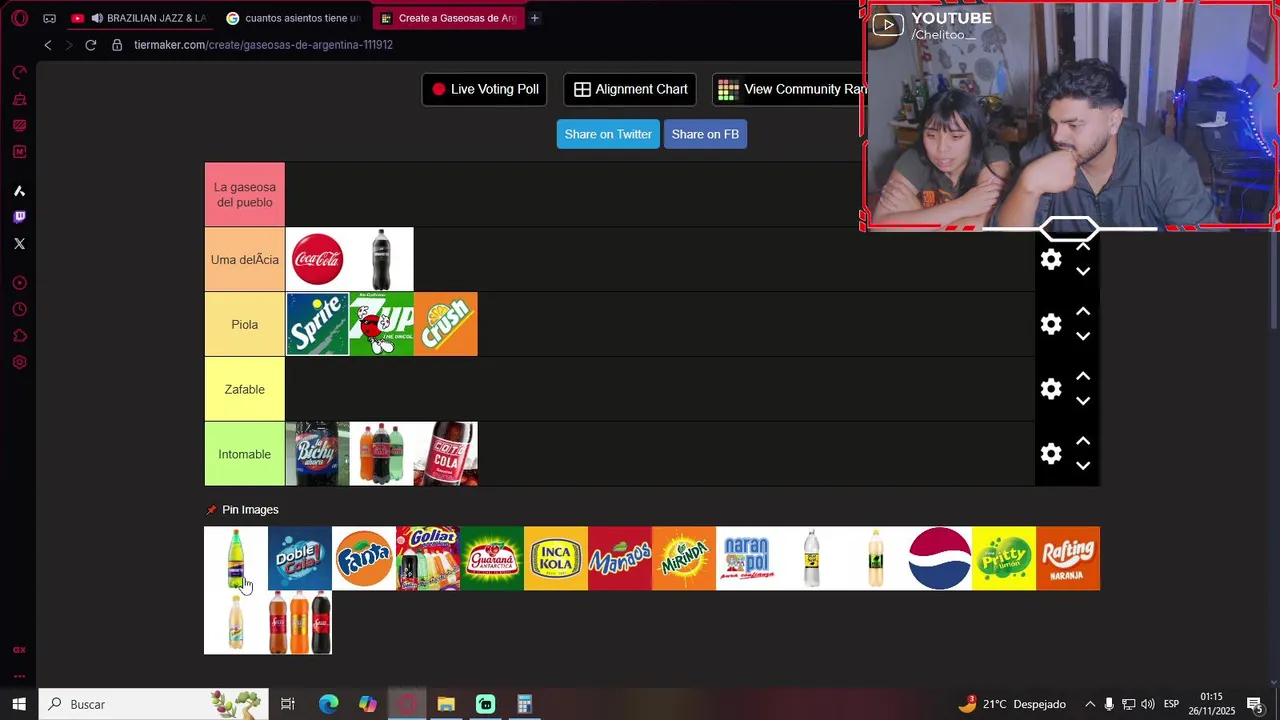Click the Intomable tier label
The height and width of the screenshot is (720, 1280).
click(245, 455)
